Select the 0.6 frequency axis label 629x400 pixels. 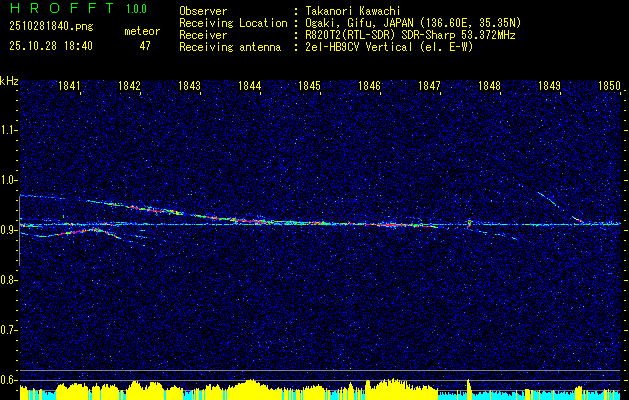(9, 379)
